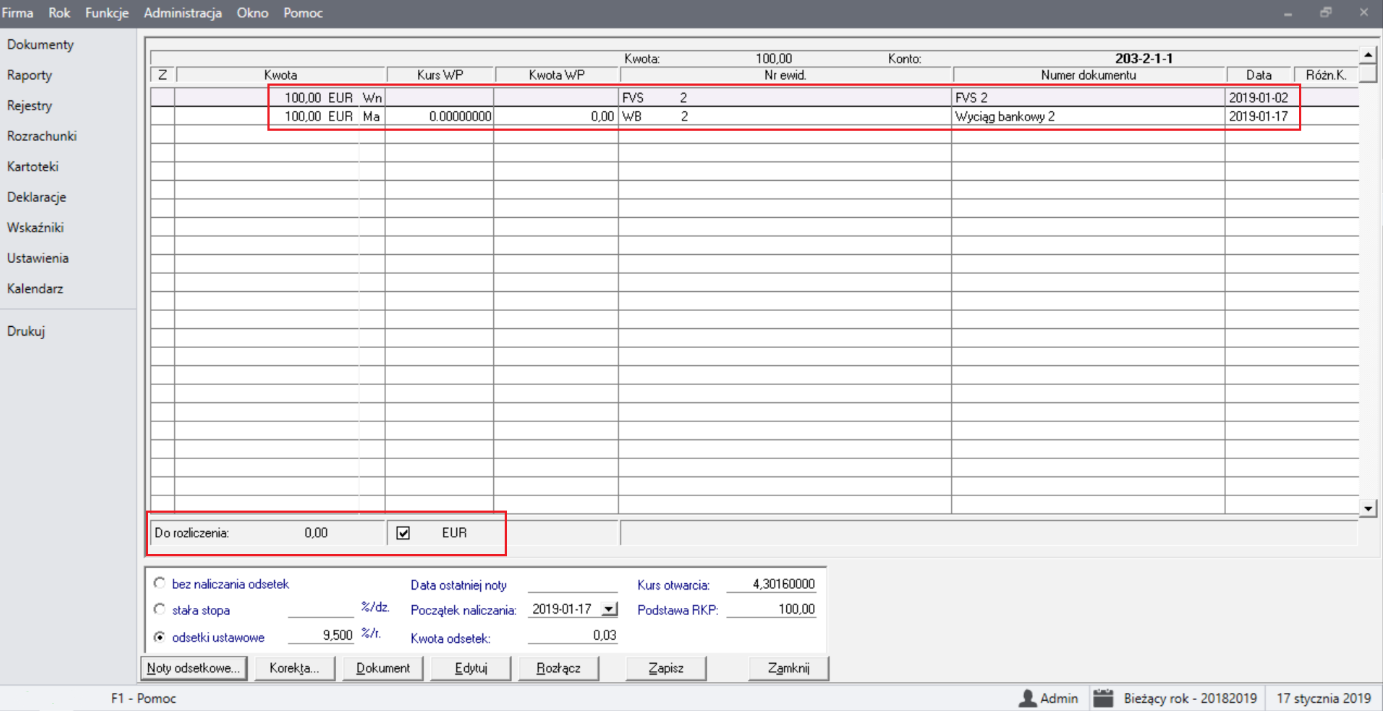Screen dimensions: 1383x711
Task: Open the Okno menu
Action: pyautogui.click(x=253, y=13)
